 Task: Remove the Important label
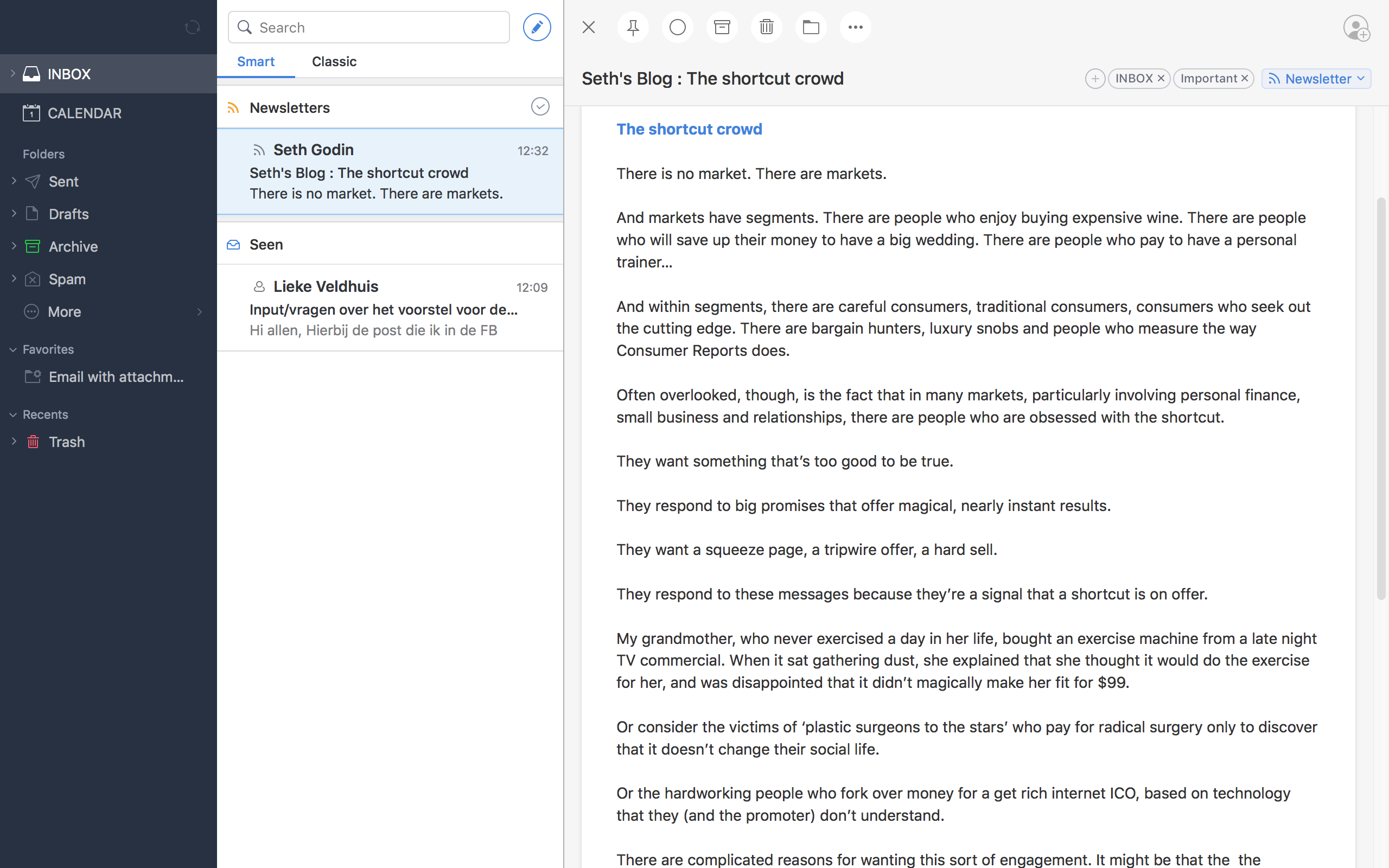(x=1244, y=78)
